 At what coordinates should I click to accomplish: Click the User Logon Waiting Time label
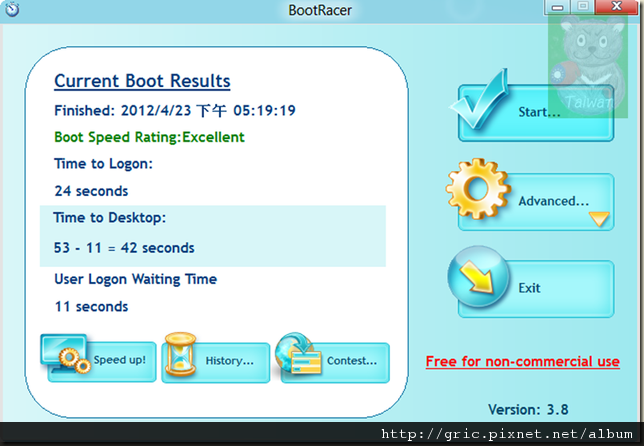click(136, 279)
